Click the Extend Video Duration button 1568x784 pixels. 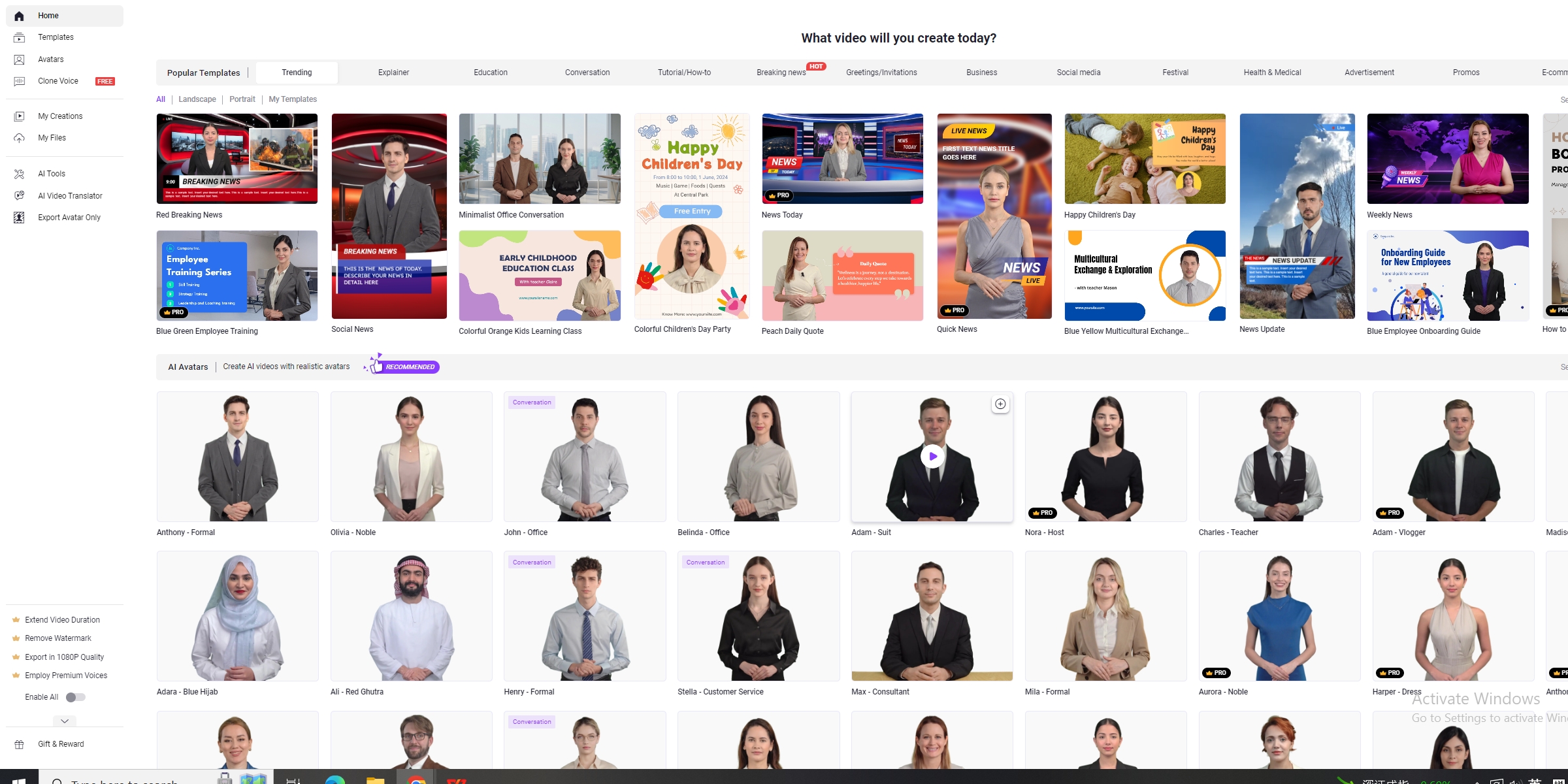coord(62,619)
